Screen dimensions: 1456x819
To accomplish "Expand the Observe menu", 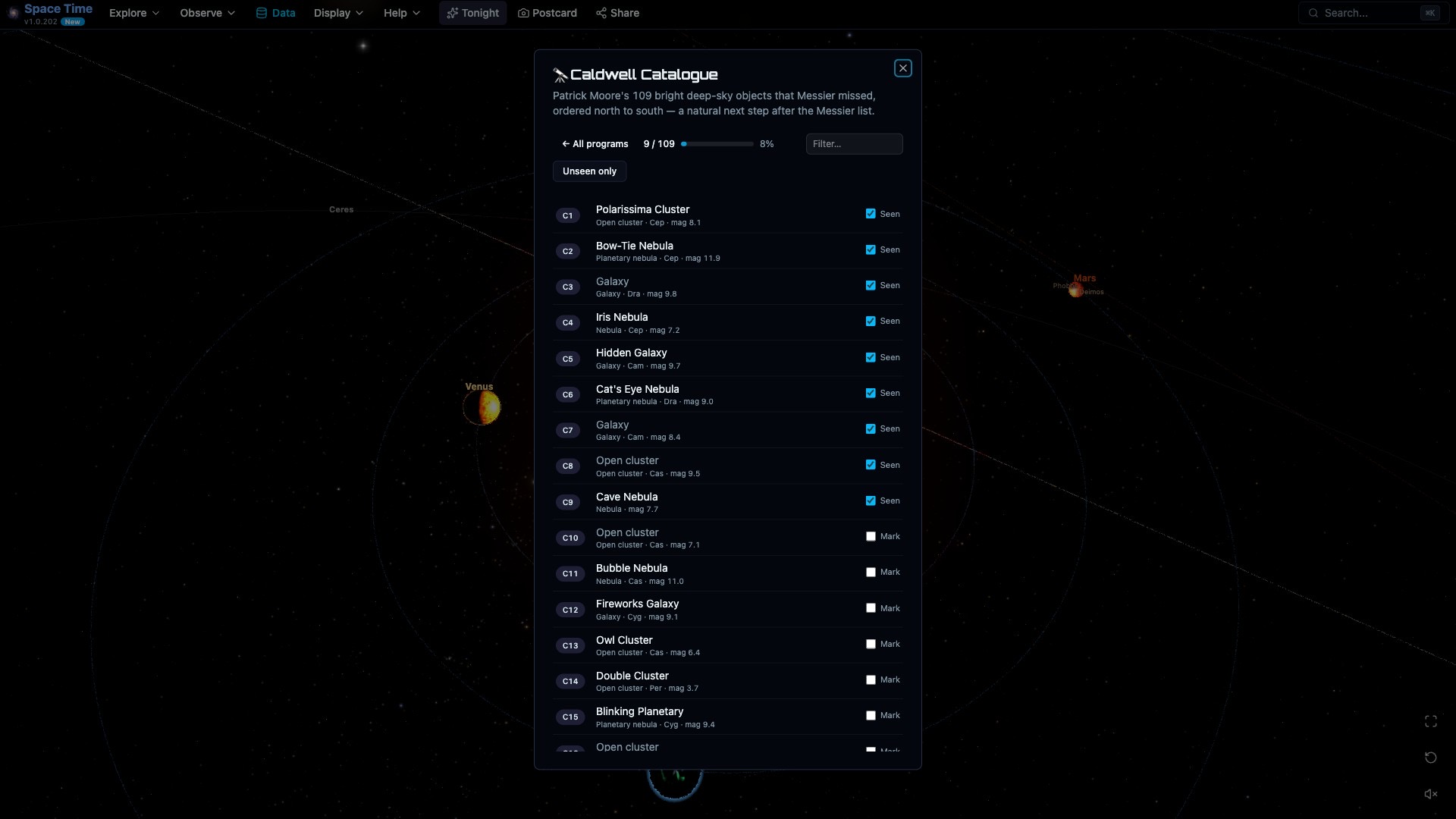I will coord(207,13).
